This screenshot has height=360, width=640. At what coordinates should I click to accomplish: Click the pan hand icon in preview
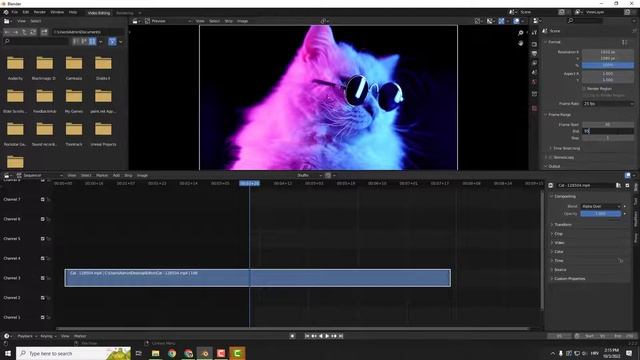(520, 43)
